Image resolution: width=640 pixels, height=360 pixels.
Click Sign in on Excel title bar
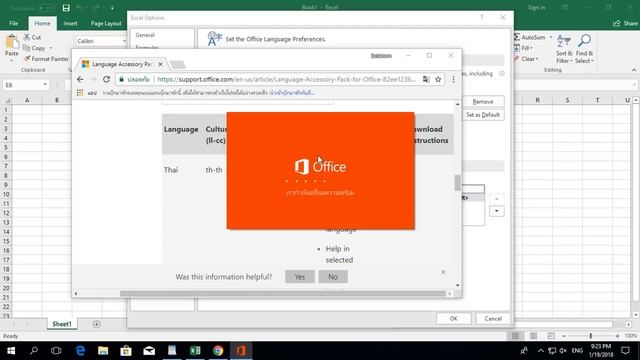pyautogui.click(x=536, y=8)
